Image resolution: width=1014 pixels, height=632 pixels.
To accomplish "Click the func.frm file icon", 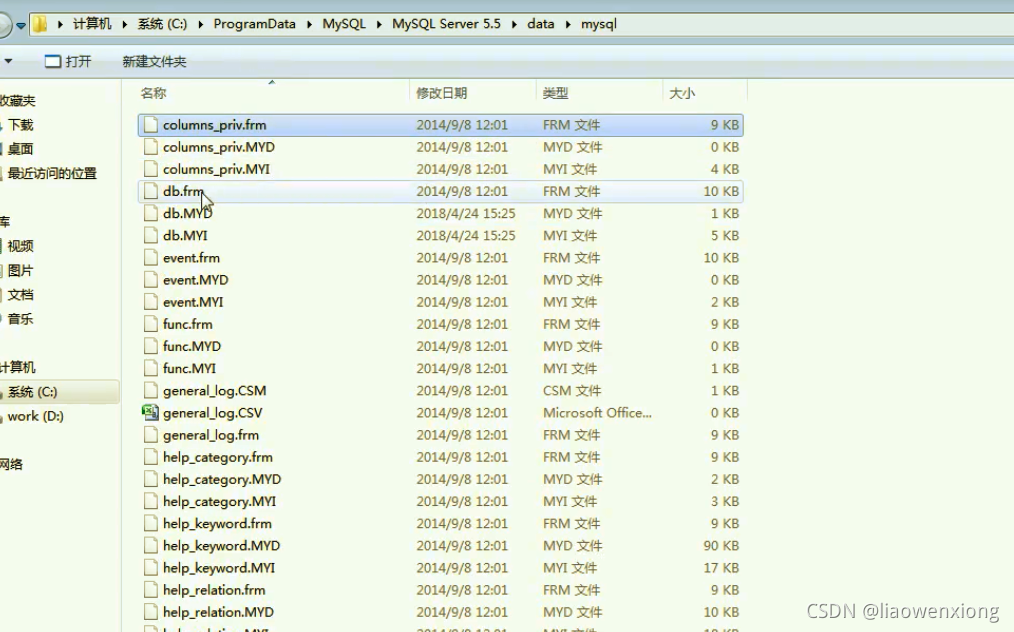I will pos(151,324).
